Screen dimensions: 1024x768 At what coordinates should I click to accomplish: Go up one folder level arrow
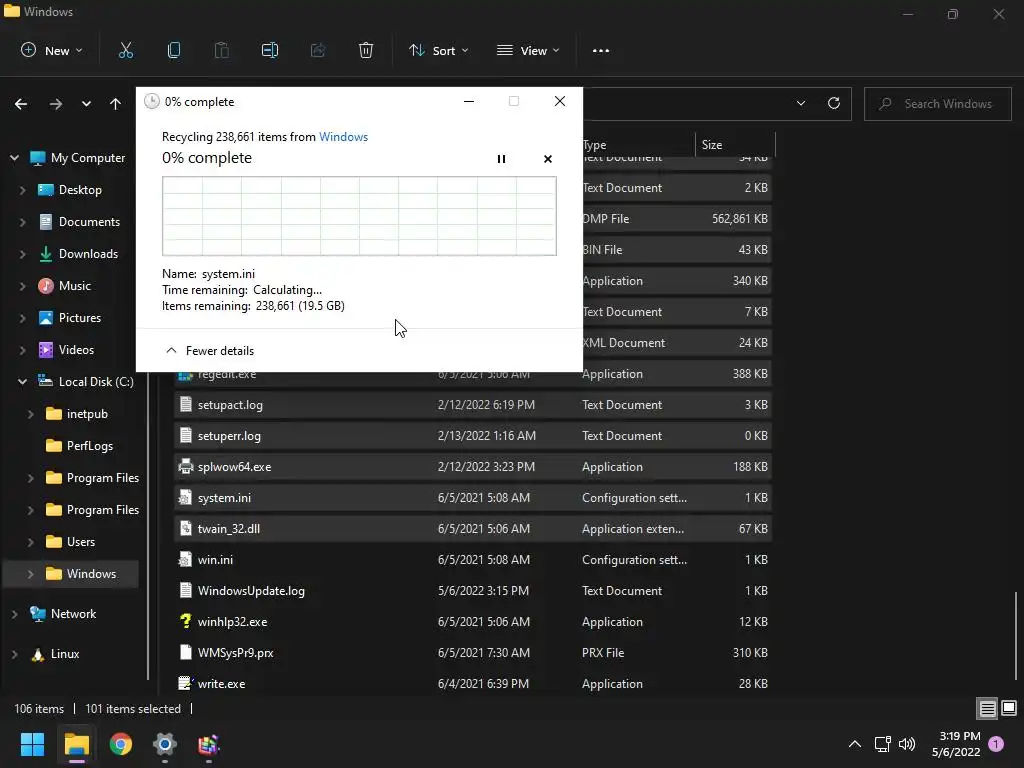(x=116, y=104)
